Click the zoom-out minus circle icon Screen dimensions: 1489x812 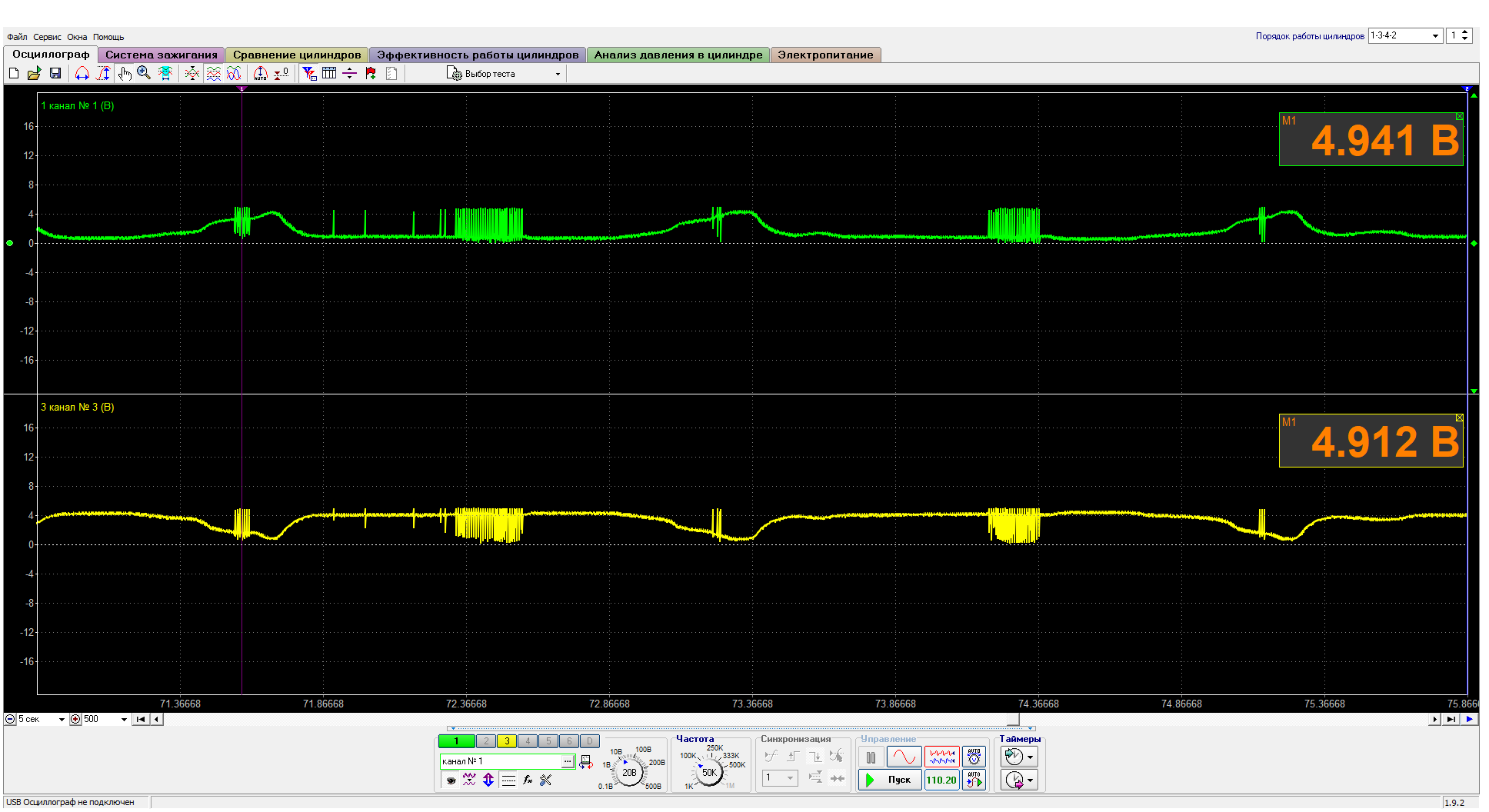click(10, 719)
